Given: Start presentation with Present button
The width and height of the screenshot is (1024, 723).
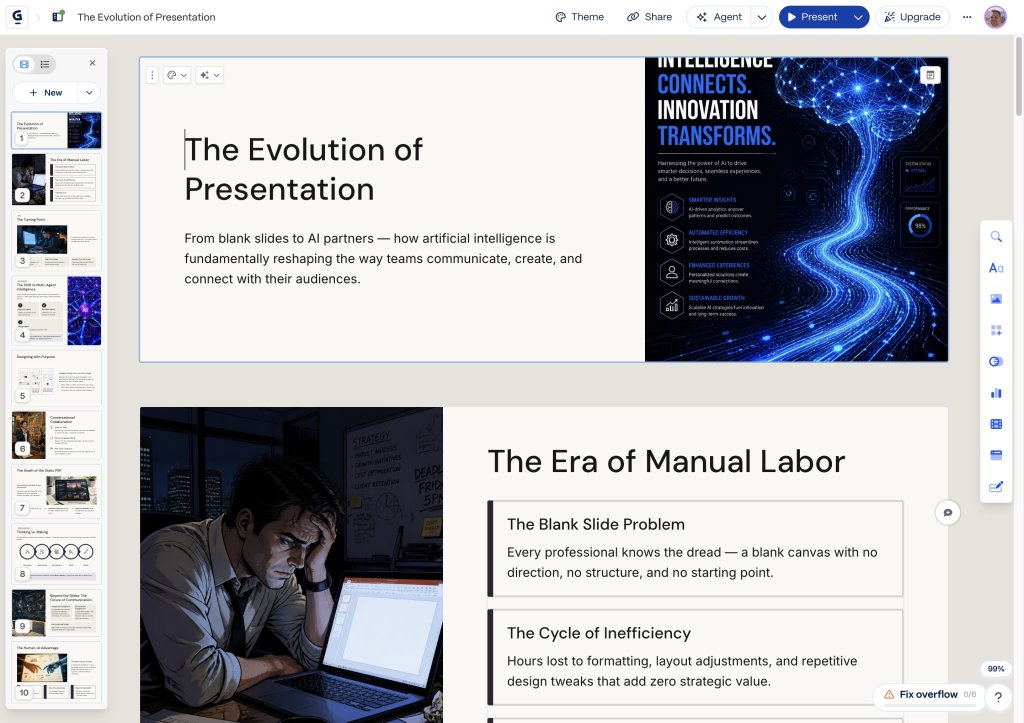Looking at the screenshot, I should click(813, 17).
